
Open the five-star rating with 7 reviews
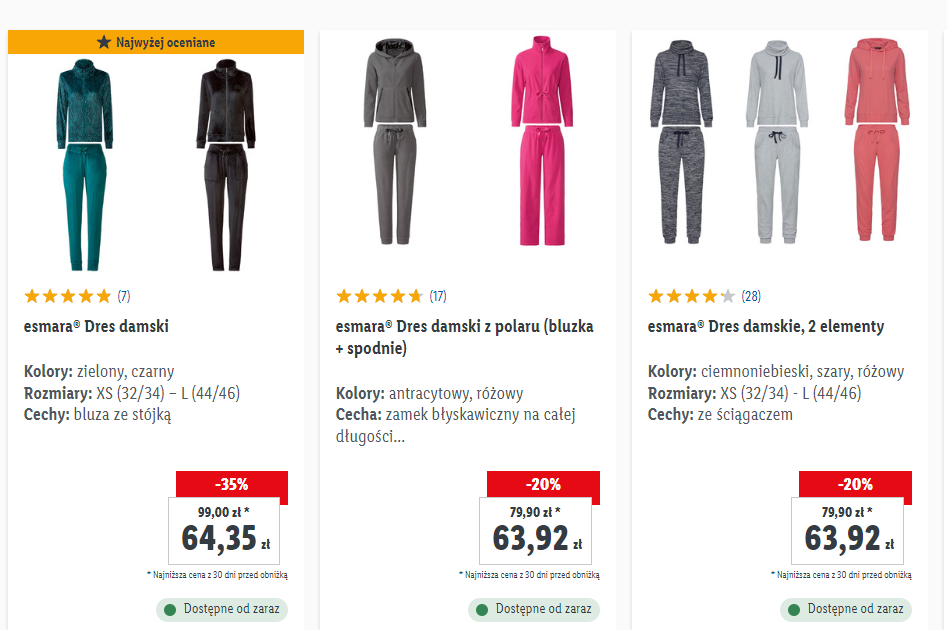(x=77, y=296)
